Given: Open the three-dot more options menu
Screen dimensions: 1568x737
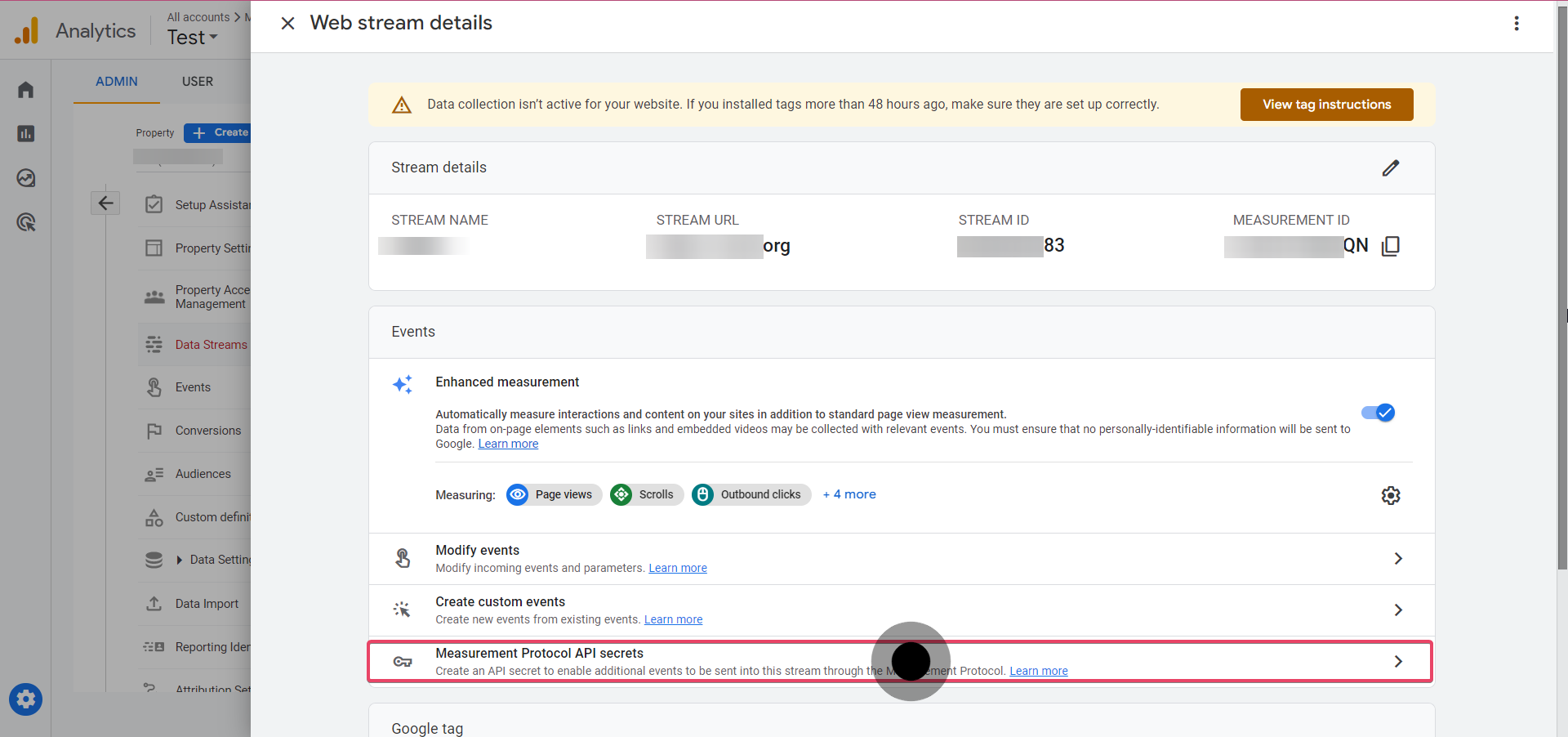Looking at the screenshot, I should [x=1517, y=24].
